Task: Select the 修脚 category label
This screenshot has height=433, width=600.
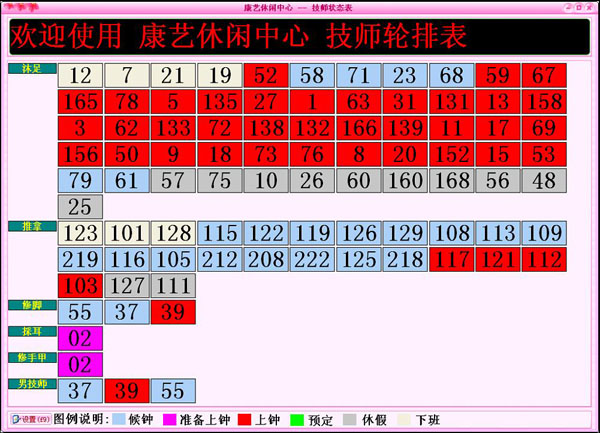Action: point(32,304)
